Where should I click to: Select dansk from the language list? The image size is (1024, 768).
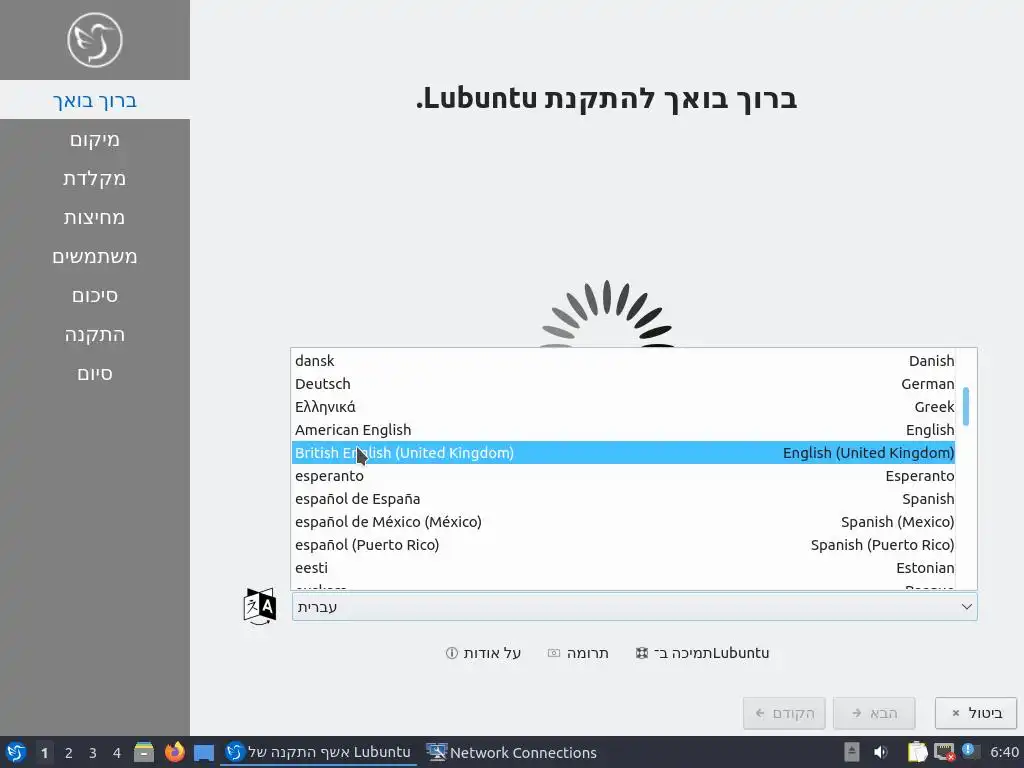(624, 361)
